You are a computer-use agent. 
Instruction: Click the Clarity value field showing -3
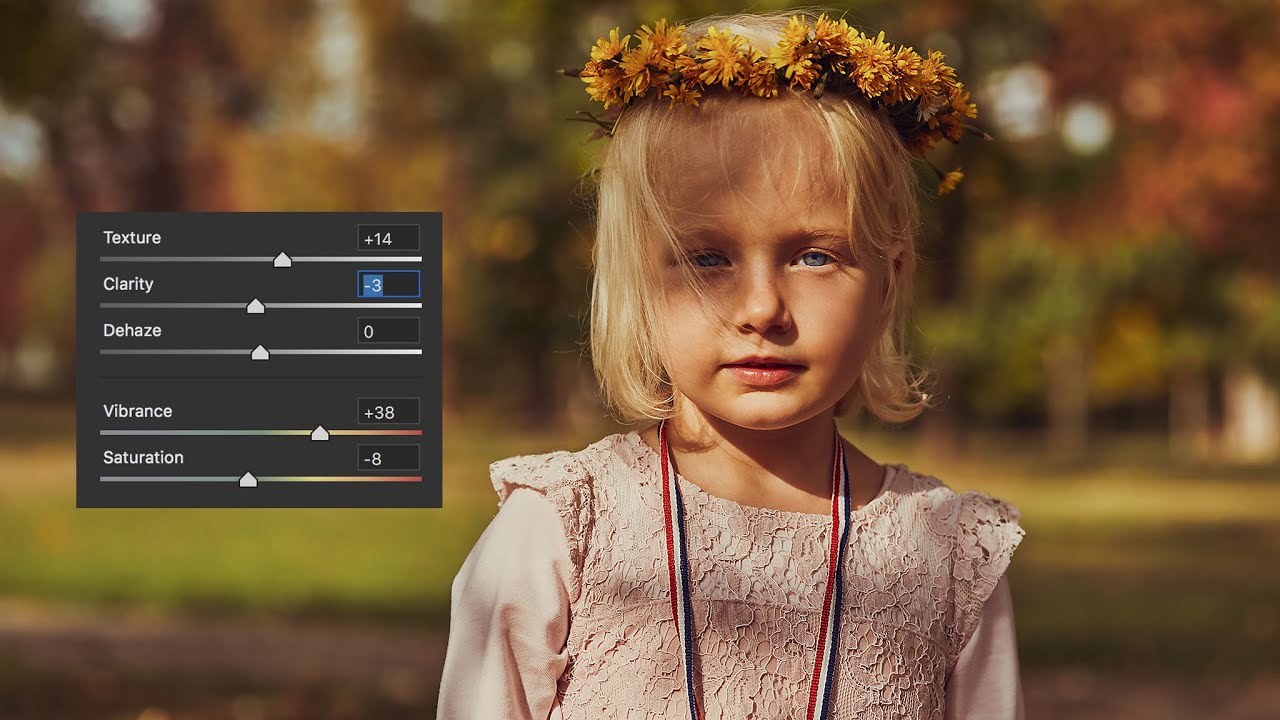[388, 284]
